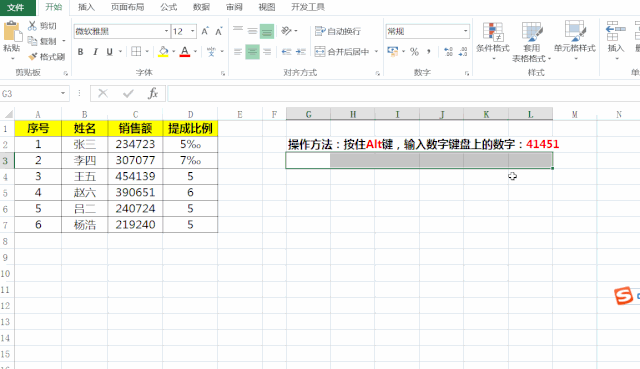640x369 pixels.
Task: Select column G header
Action: 308,114
